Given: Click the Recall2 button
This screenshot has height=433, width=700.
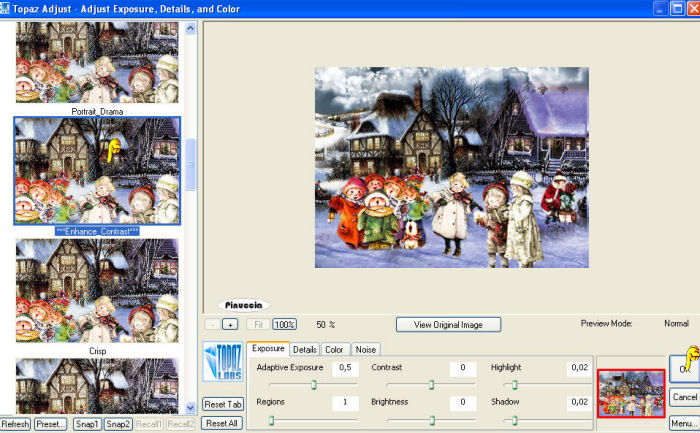Looking at the screenshot, I should click(x=180, y=424).
